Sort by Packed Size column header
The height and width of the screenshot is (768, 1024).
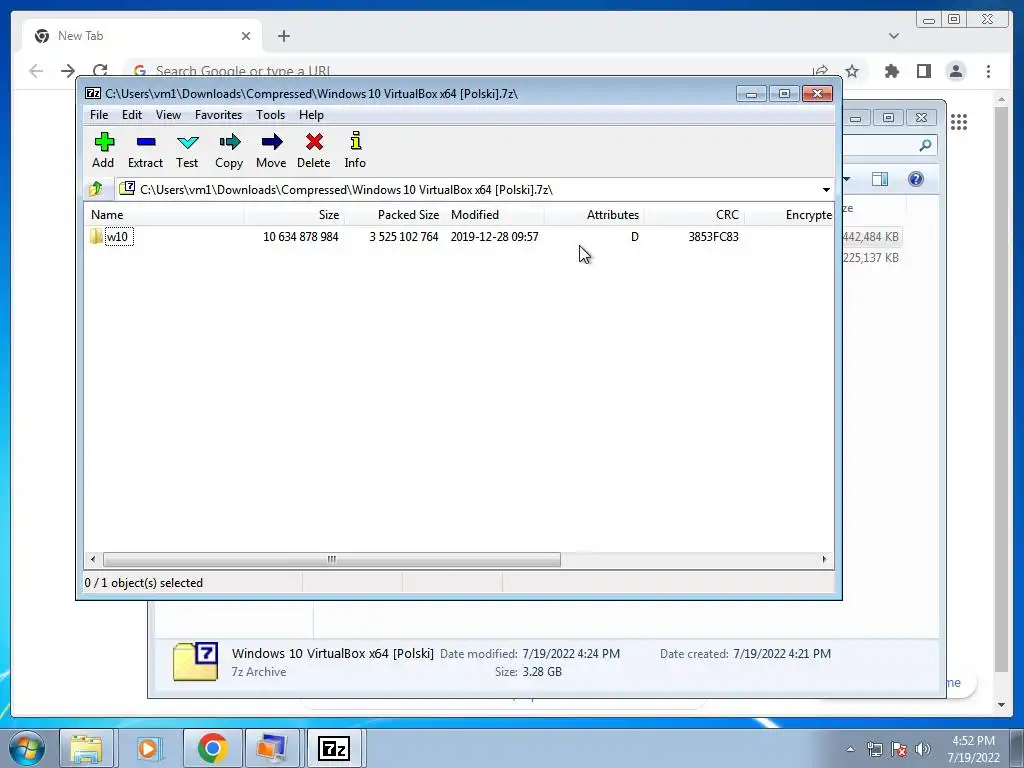(x=394, y=215)
